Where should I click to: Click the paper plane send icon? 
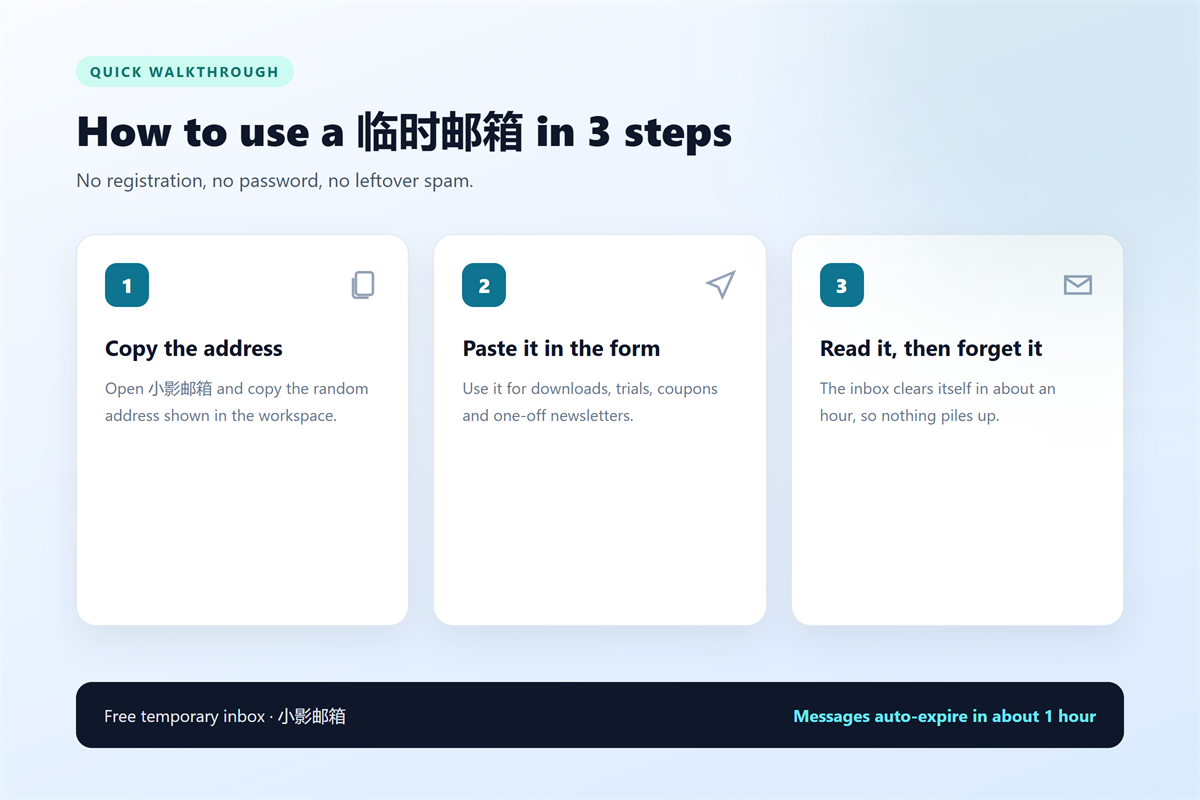720,285
